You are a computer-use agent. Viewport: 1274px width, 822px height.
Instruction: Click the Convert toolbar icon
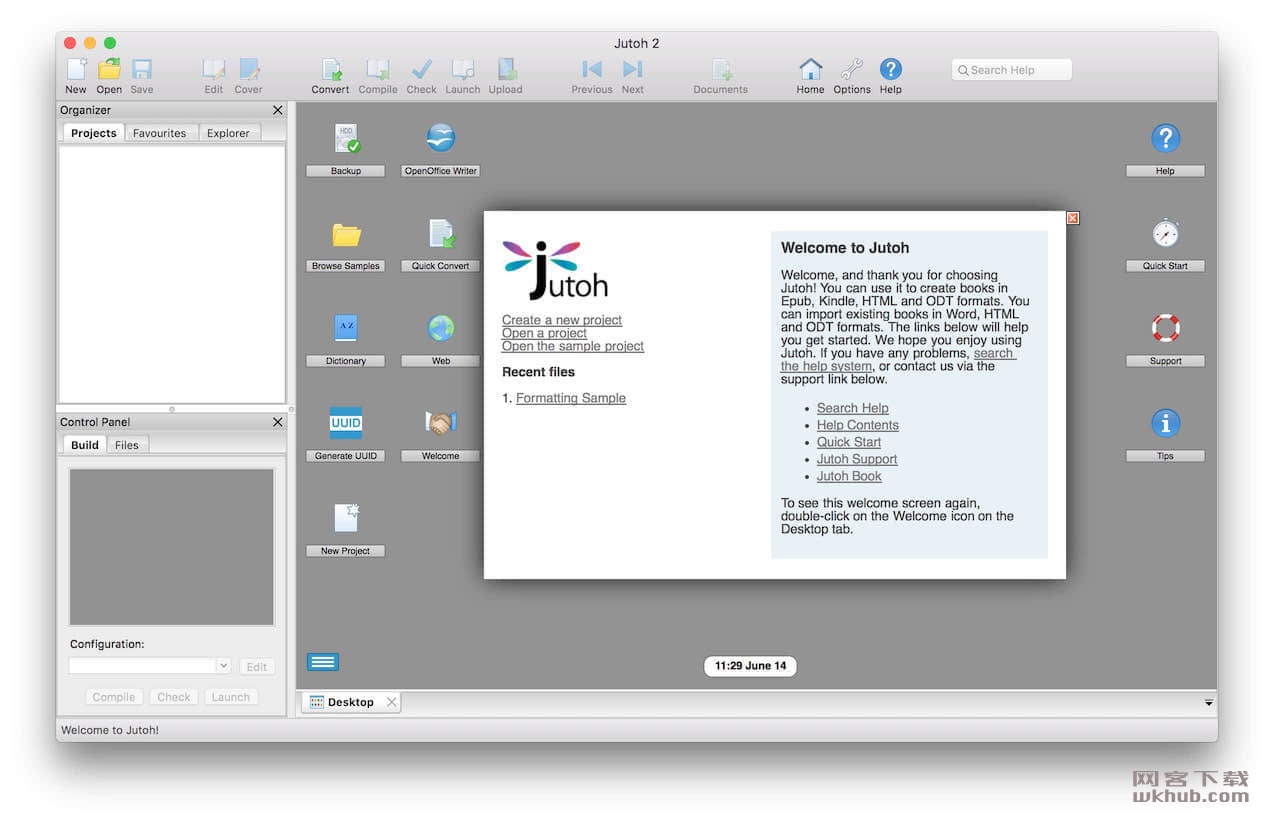click(331, 69)
